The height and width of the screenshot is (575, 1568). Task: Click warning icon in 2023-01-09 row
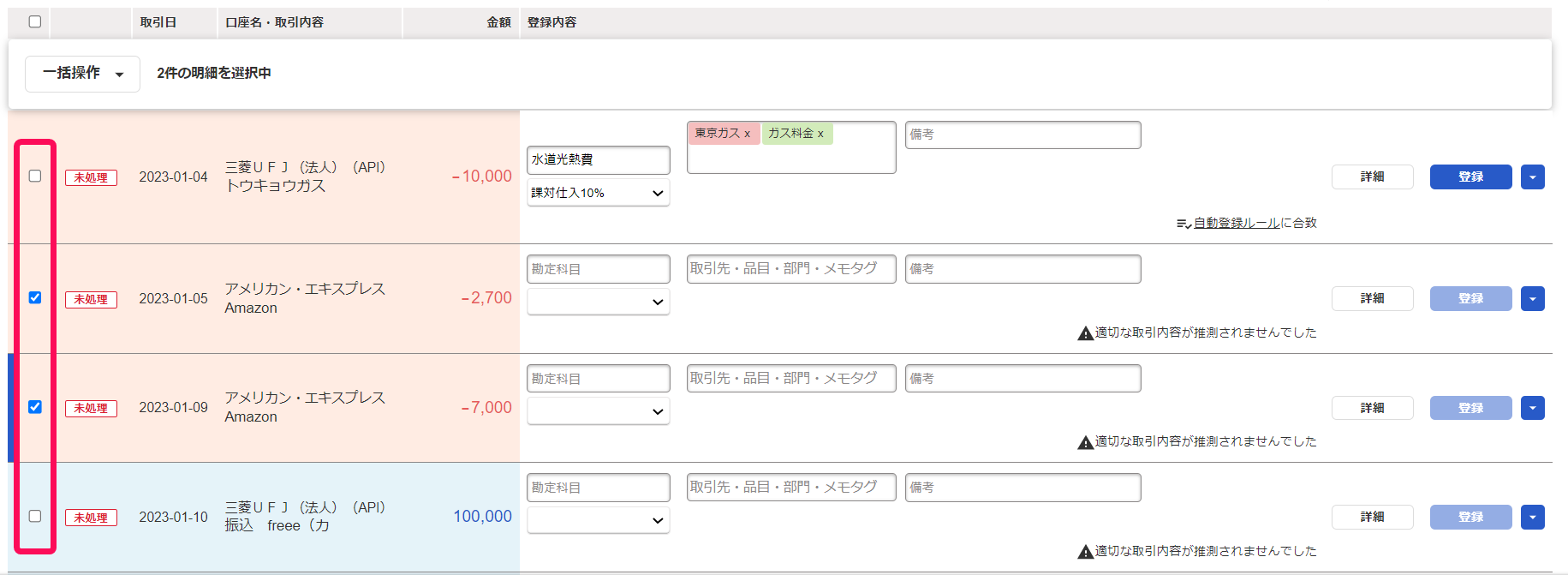[x=1085, y=442]
